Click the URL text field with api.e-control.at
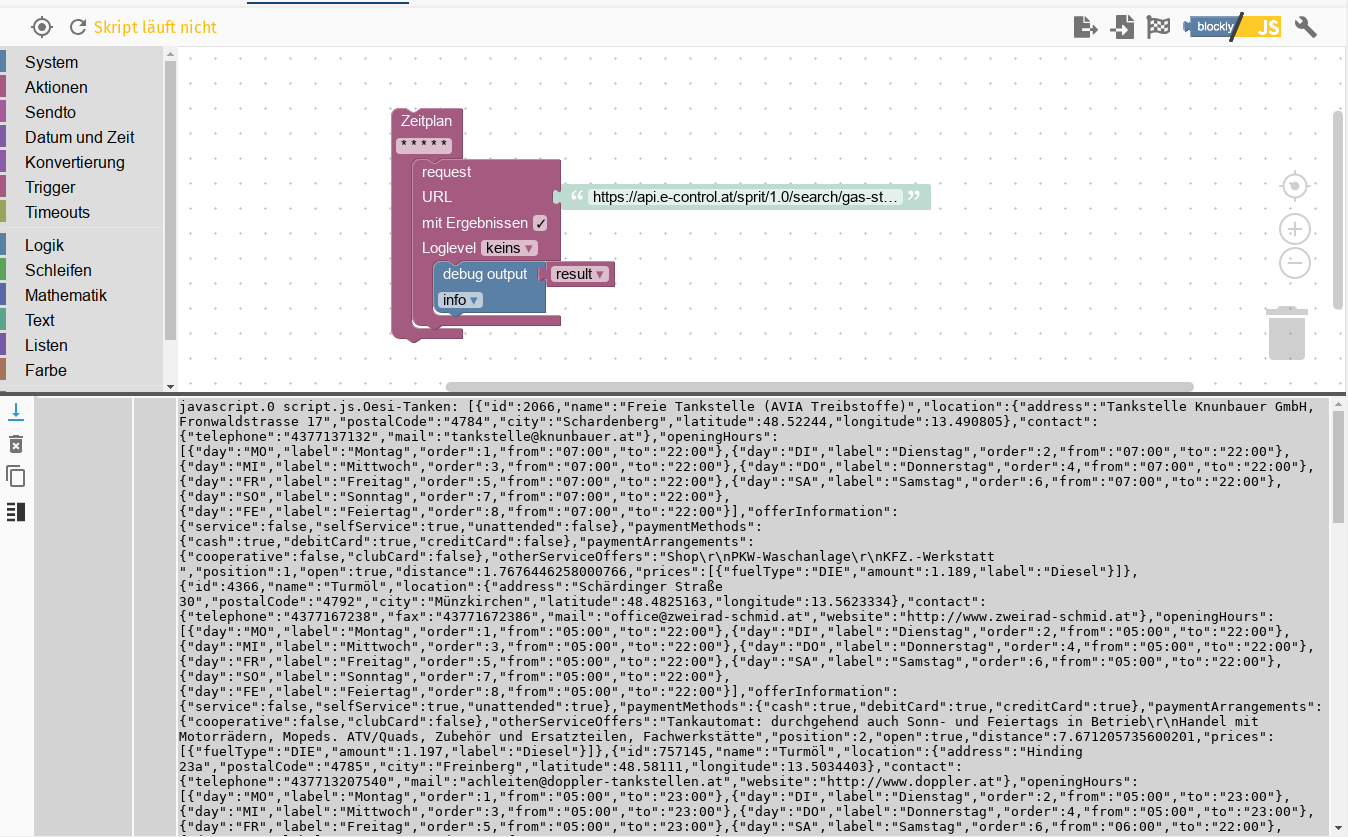Image resolution: width=1348 pixels, height=837 pixels. (x=747, y=197)
